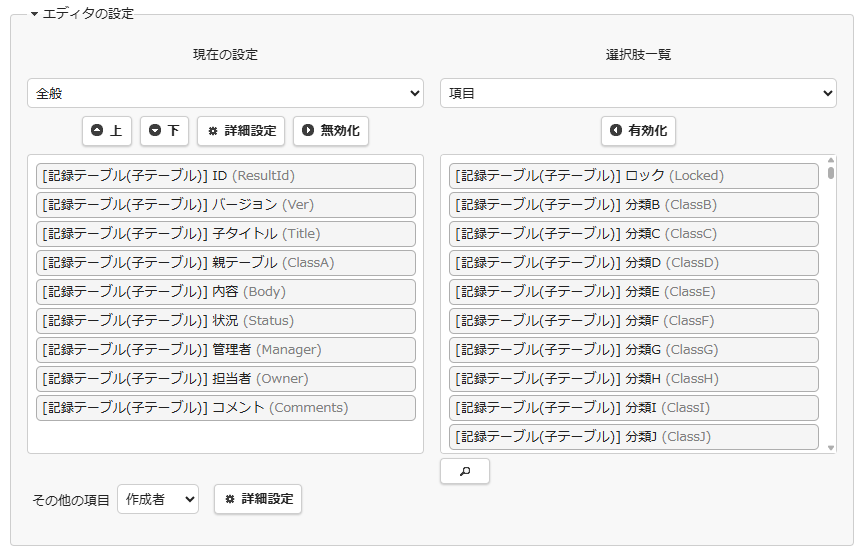Image resolution: width=862 pixels, height=548 pixels.
Task: Select the 担当者 (Owner) item
Action: [x=226, y=379]
